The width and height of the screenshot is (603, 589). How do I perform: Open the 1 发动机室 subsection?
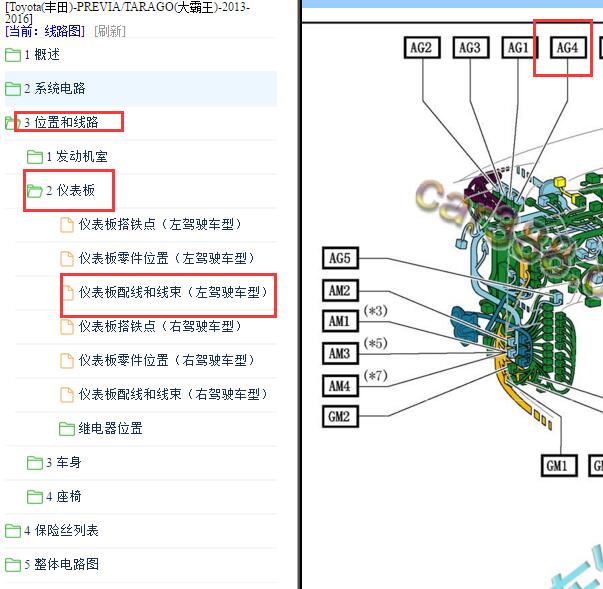coord(77,156)
